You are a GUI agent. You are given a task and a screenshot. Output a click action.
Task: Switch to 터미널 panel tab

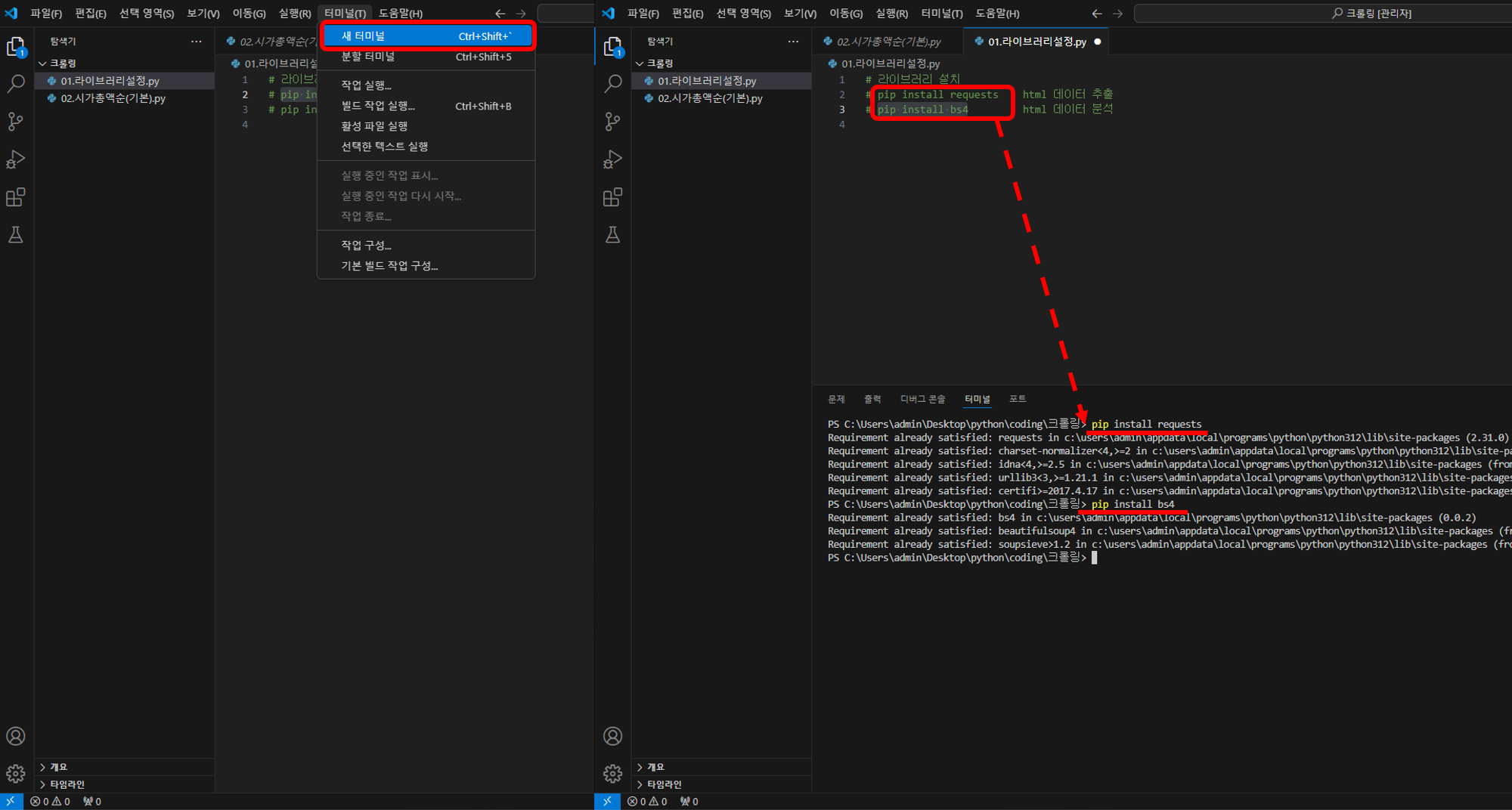(978, 399)
